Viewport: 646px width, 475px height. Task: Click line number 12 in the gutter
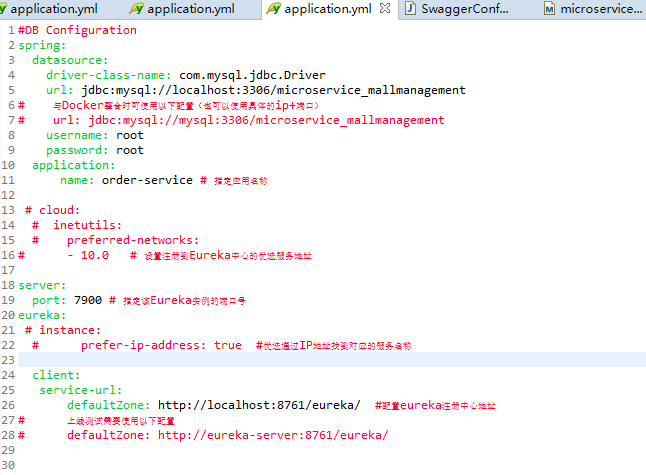coord(8,195)
